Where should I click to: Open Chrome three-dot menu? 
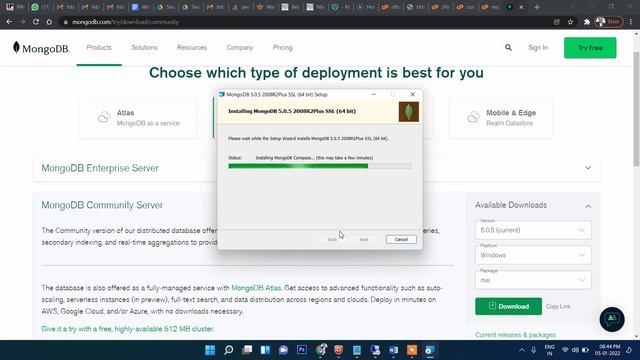[631, 22]
